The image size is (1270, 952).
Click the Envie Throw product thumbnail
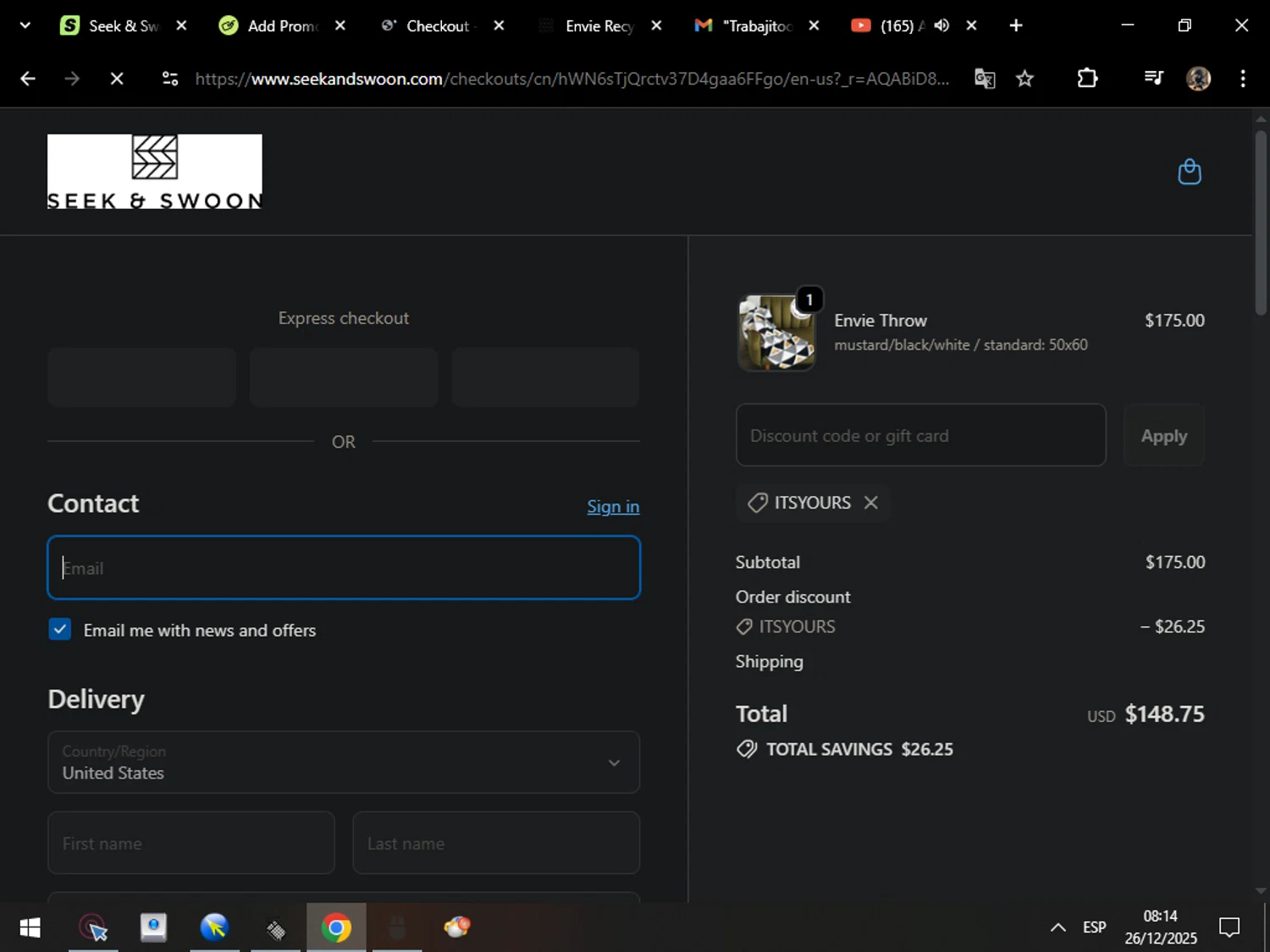(776, 333)
